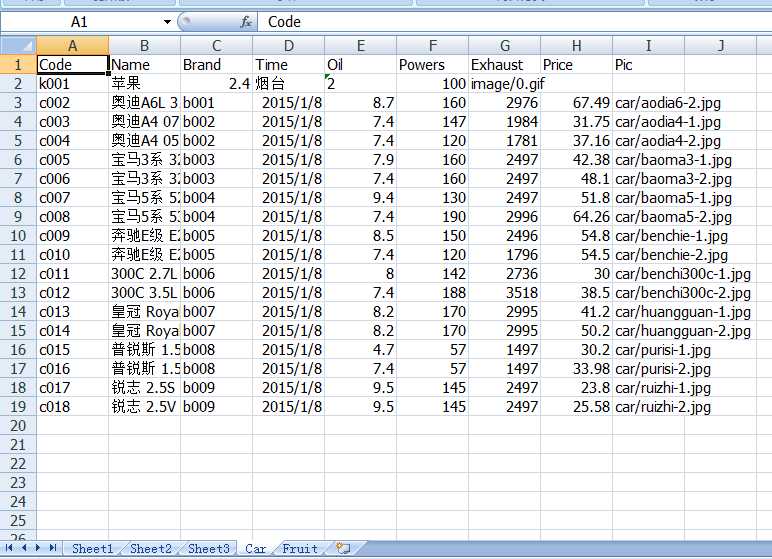This screenshot has width=772, height=559.
Task: Click the Select All corner button
Action: [18, 46]
